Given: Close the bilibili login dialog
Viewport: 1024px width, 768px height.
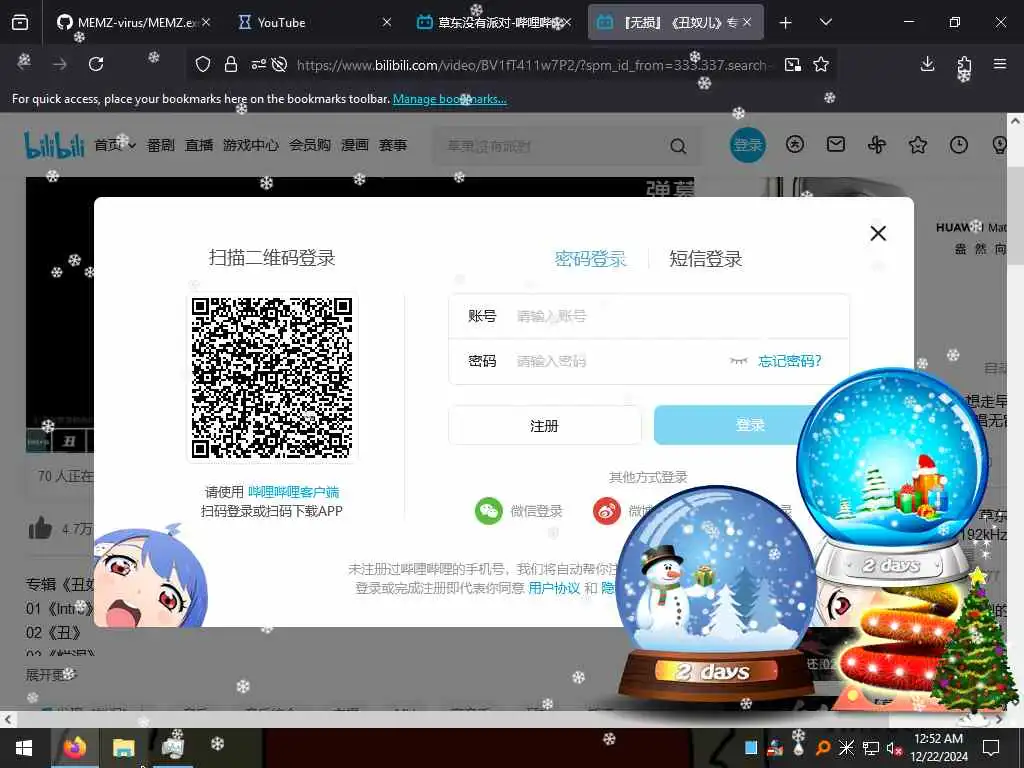Looking at the screenshot, I should click(x=878, y=233).
